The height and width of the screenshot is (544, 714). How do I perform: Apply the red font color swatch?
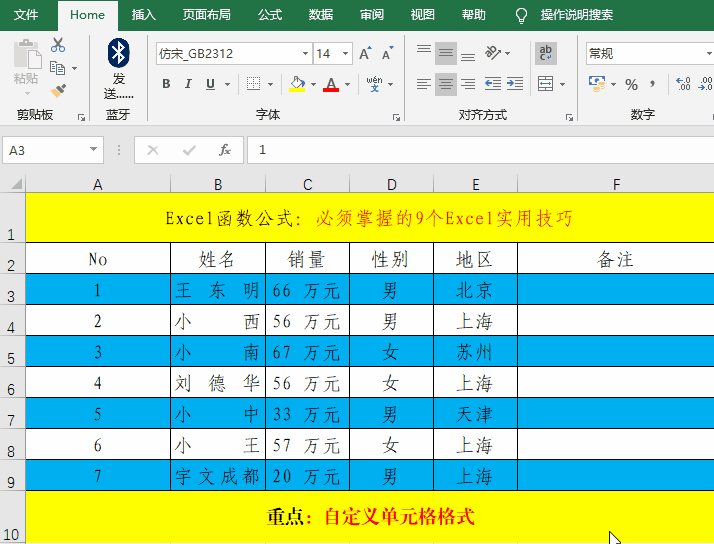[x=330, y=85]
